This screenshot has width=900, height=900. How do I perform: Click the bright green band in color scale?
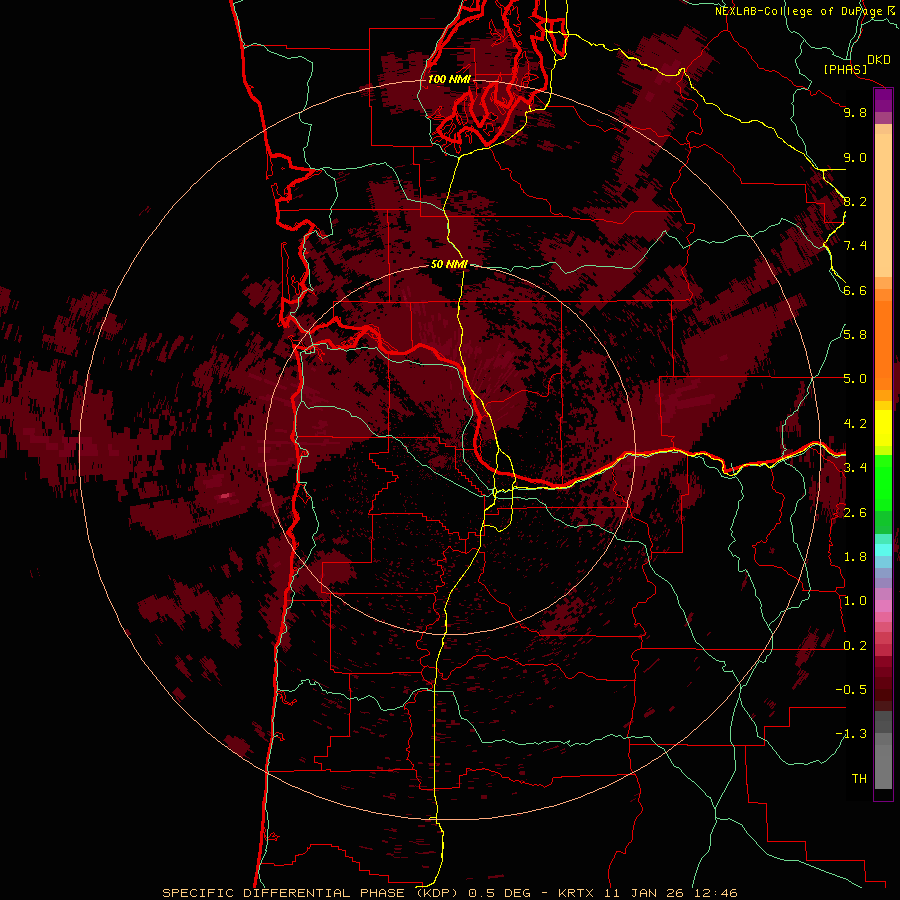pyautogui.click(x=883, y=483)
